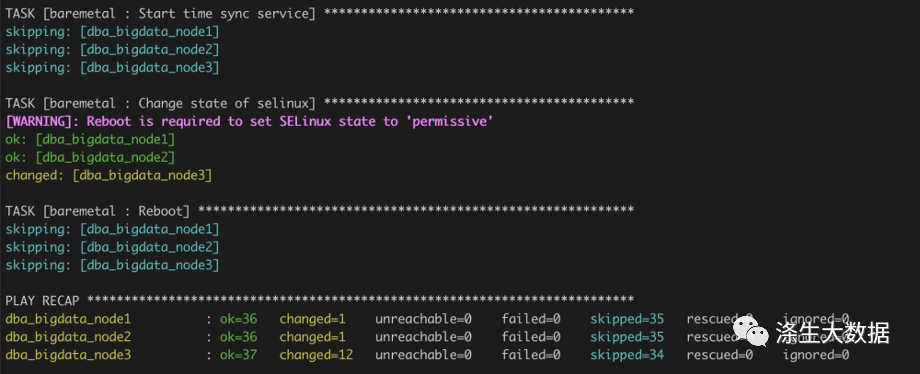Click unreachable=0 on the node2 recap row
The height and width of the screenshot is (374, 920).
424,337
